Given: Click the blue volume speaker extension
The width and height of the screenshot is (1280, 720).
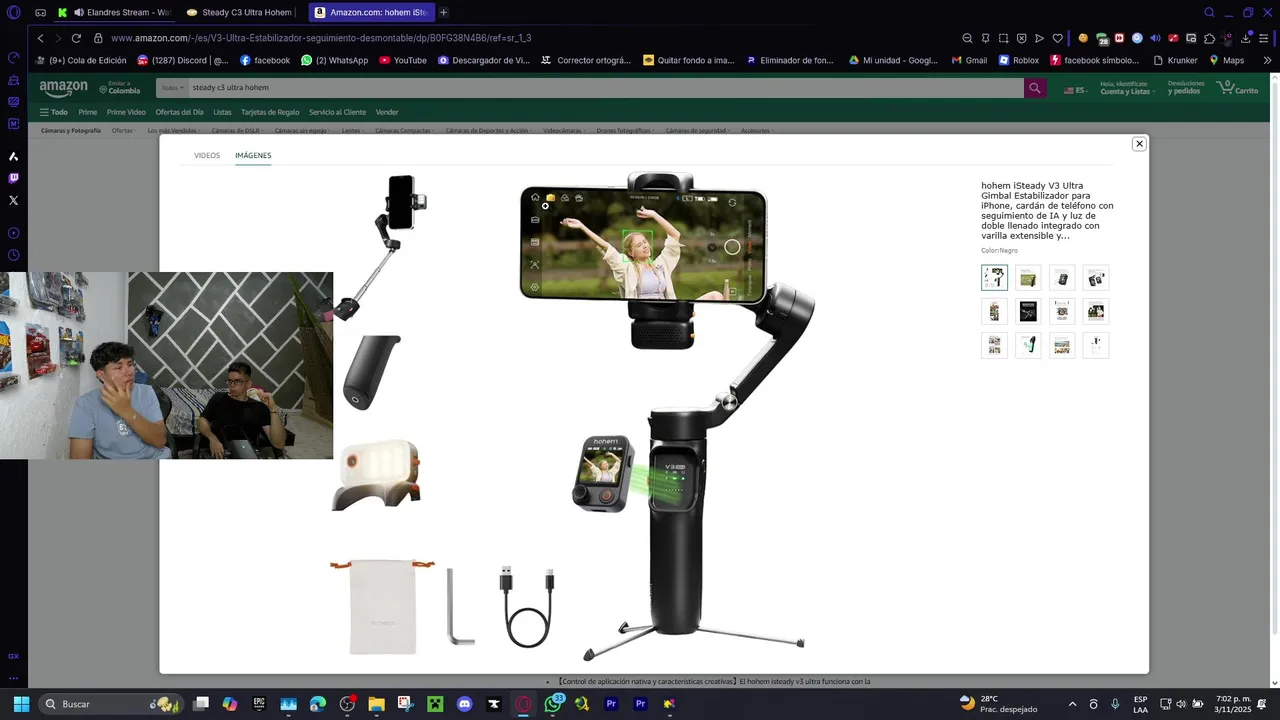Looking at the screenshot, I should pos(1155,38).
